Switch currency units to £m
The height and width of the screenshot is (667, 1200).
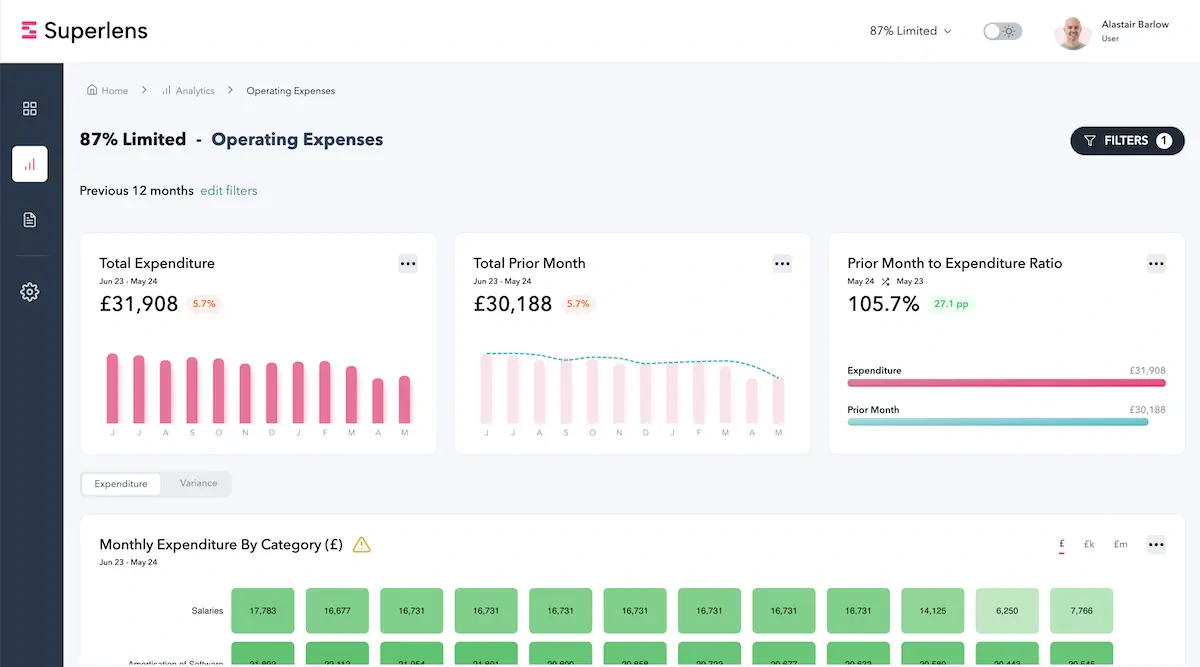point(1120,545)
